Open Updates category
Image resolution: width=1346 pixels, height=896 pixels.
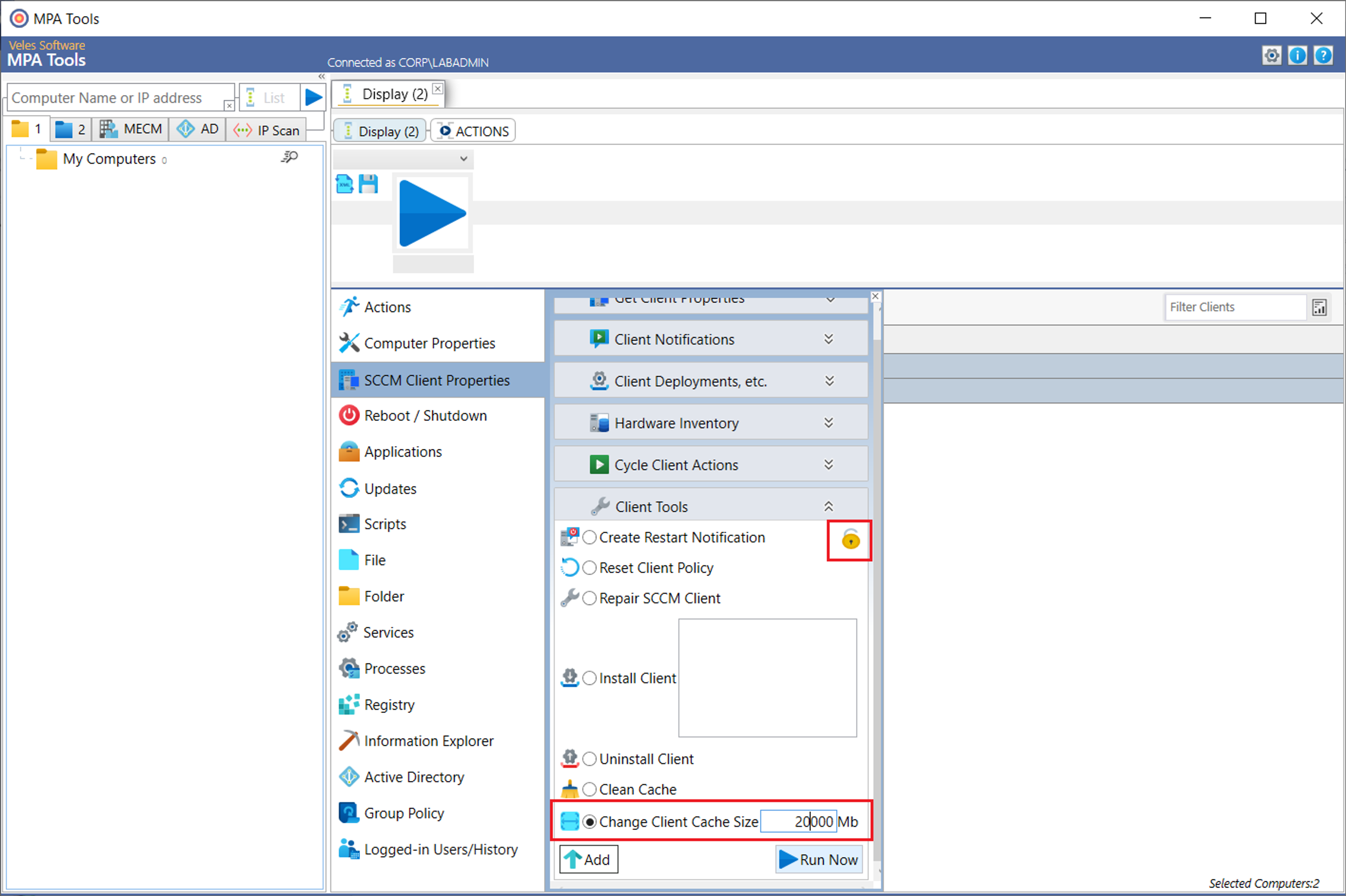(x=437, y=489)
